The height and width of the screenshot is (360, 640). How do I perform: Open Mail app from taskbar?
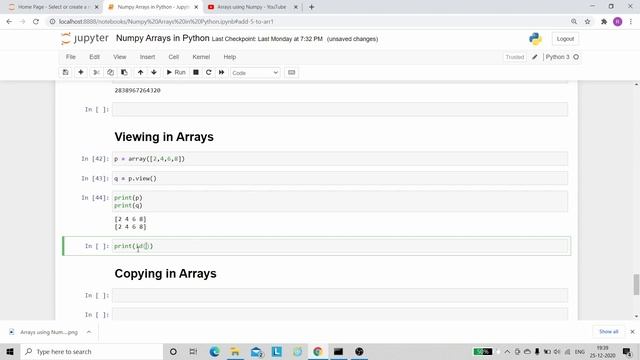(256, 351)
